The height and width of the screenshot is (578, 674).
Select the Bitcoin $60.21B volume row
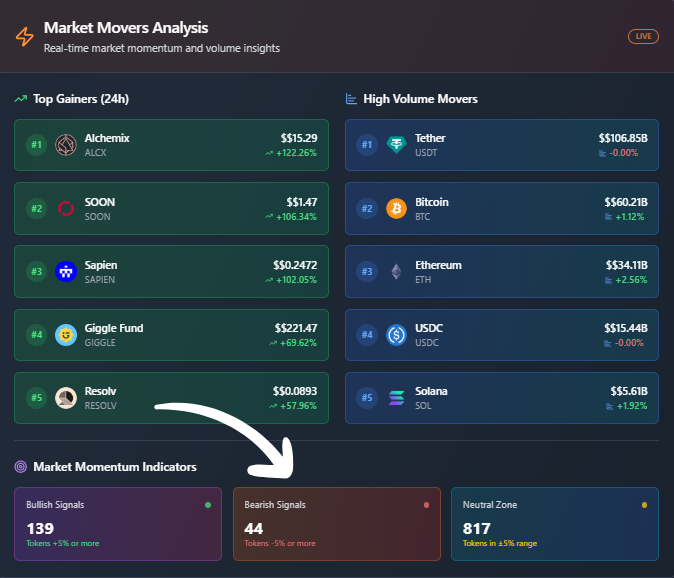point(501,209)
